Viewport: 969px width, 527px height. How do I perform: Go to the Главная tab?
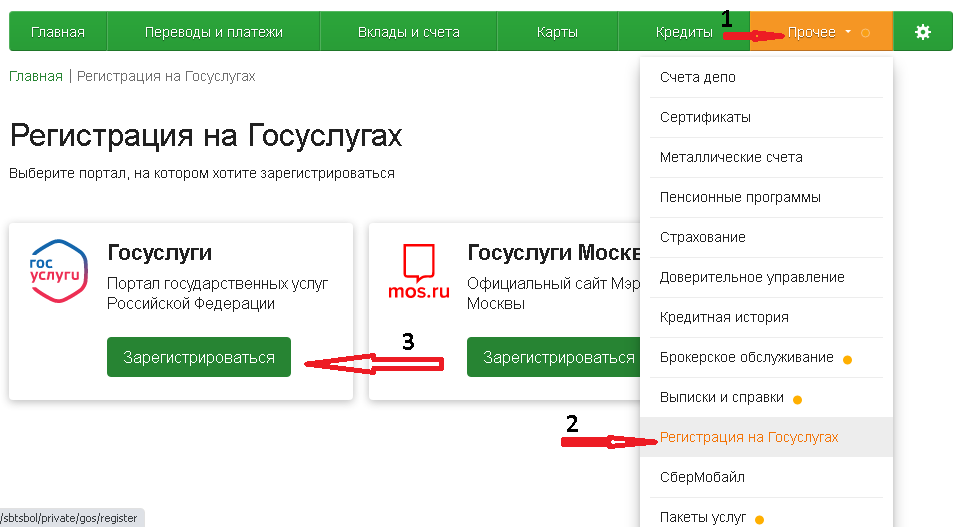point(58,32)
